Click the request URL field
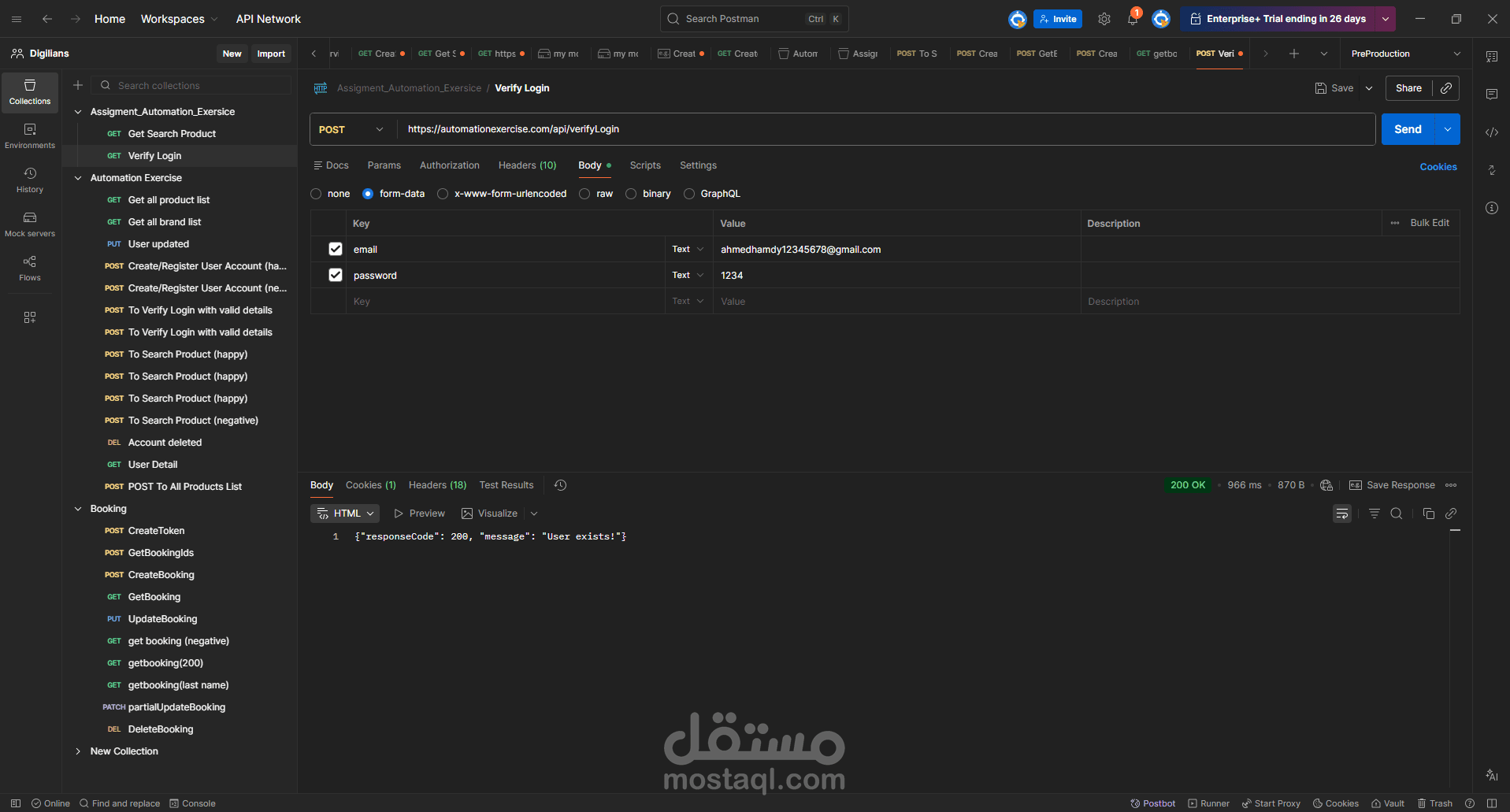This screenshot has height=812, width=1510. coord(886,129)
